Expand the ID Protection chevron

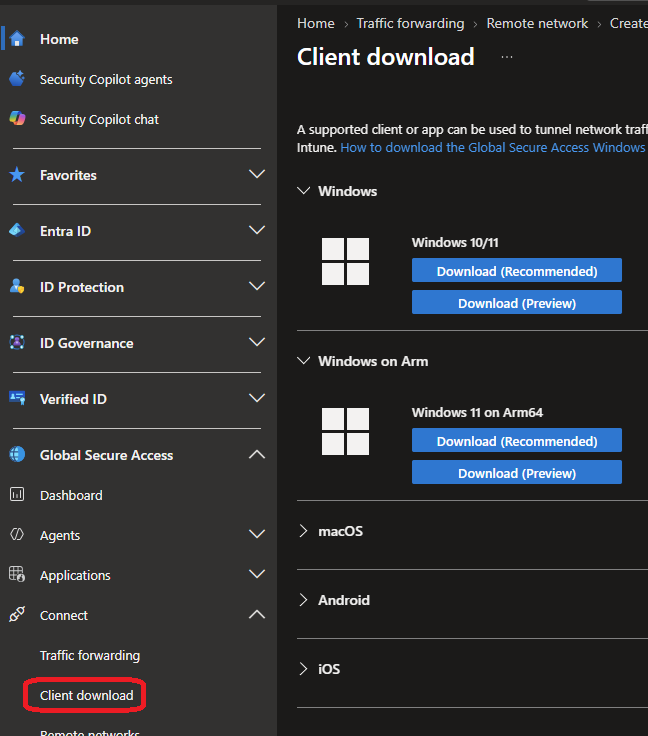[x=257, y=286]
